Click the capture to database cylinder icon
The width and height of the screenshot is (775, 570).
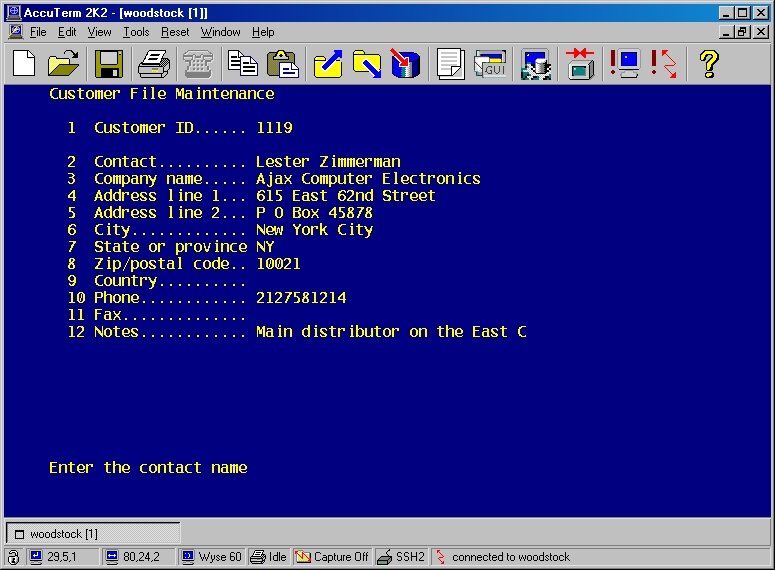point(405,64)
